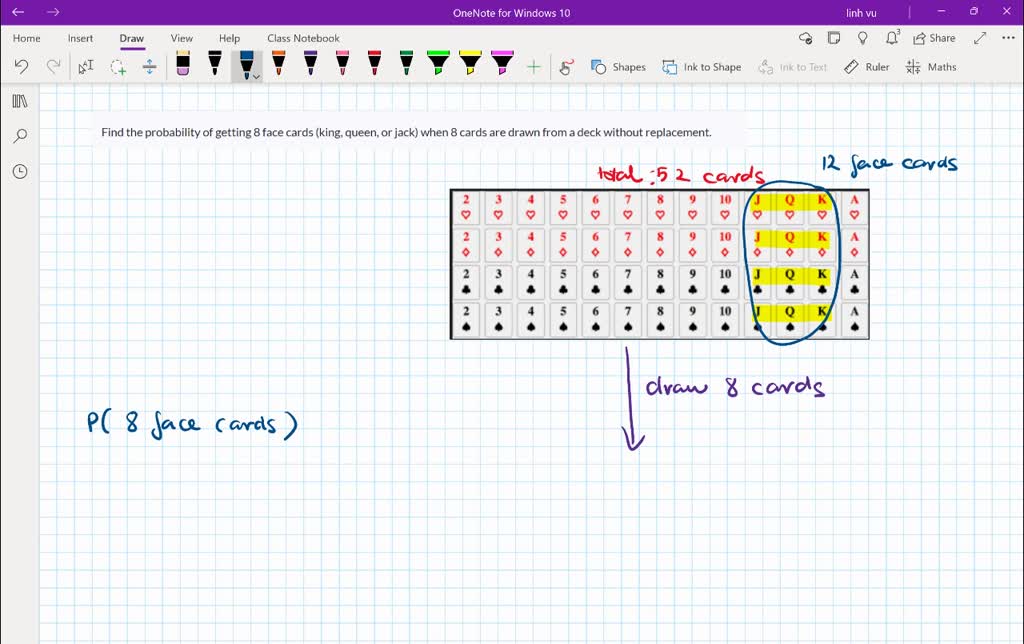The image size is (1024, 644).
Task: Enable Ink to Shape
Action: tap(701, 67)
